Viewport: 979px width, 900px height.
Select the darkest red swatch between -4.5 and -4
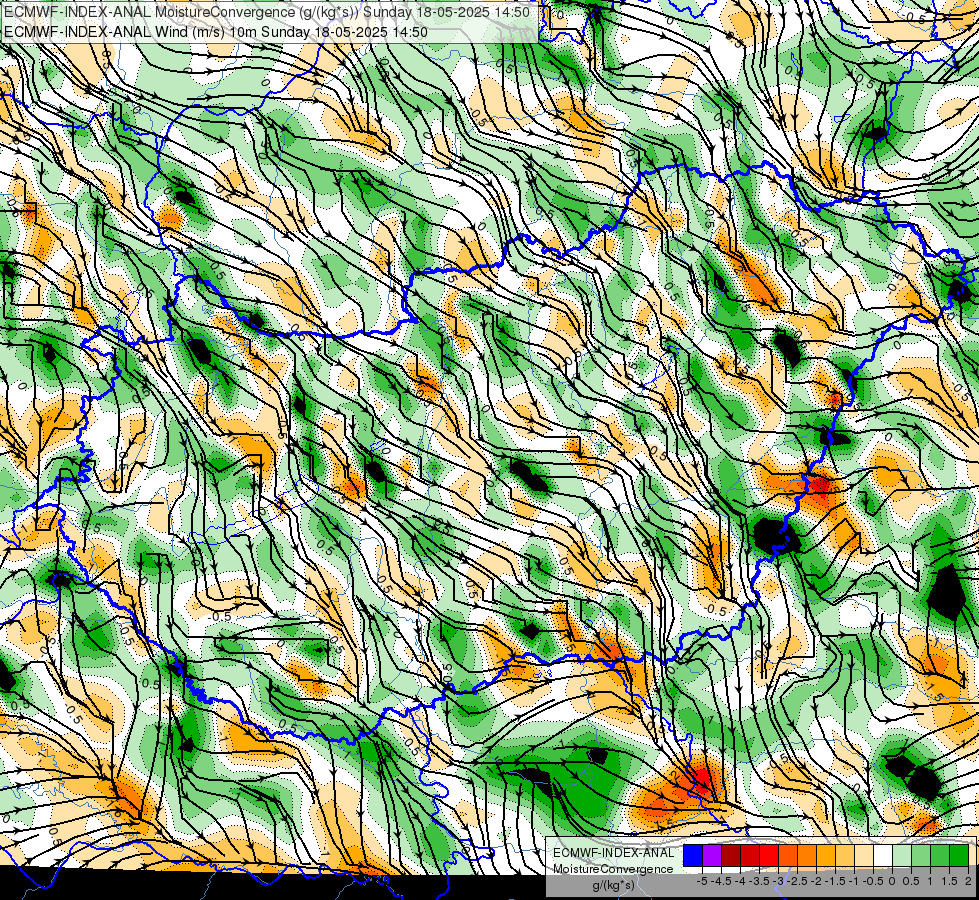(731, 856)
